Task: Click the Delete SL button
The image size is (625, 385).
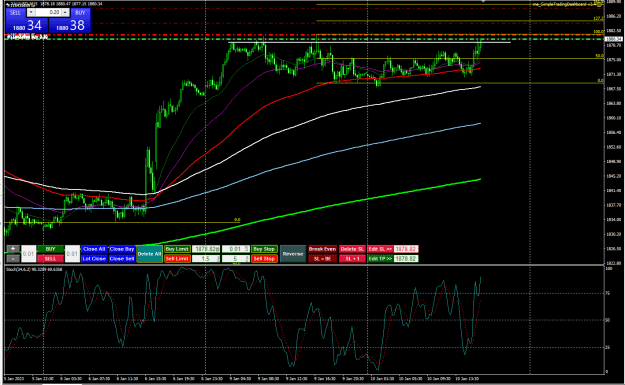Action: pyautogui.click(x=352, y=249)
